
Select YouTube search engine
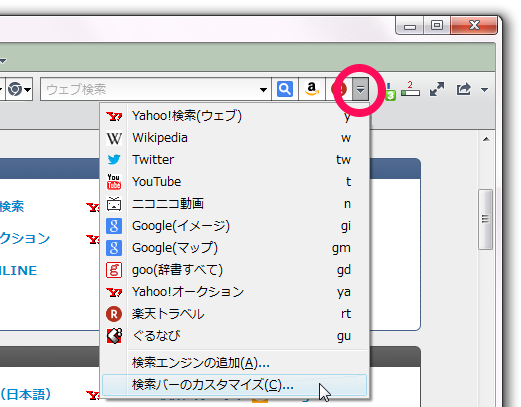[235, 182]
